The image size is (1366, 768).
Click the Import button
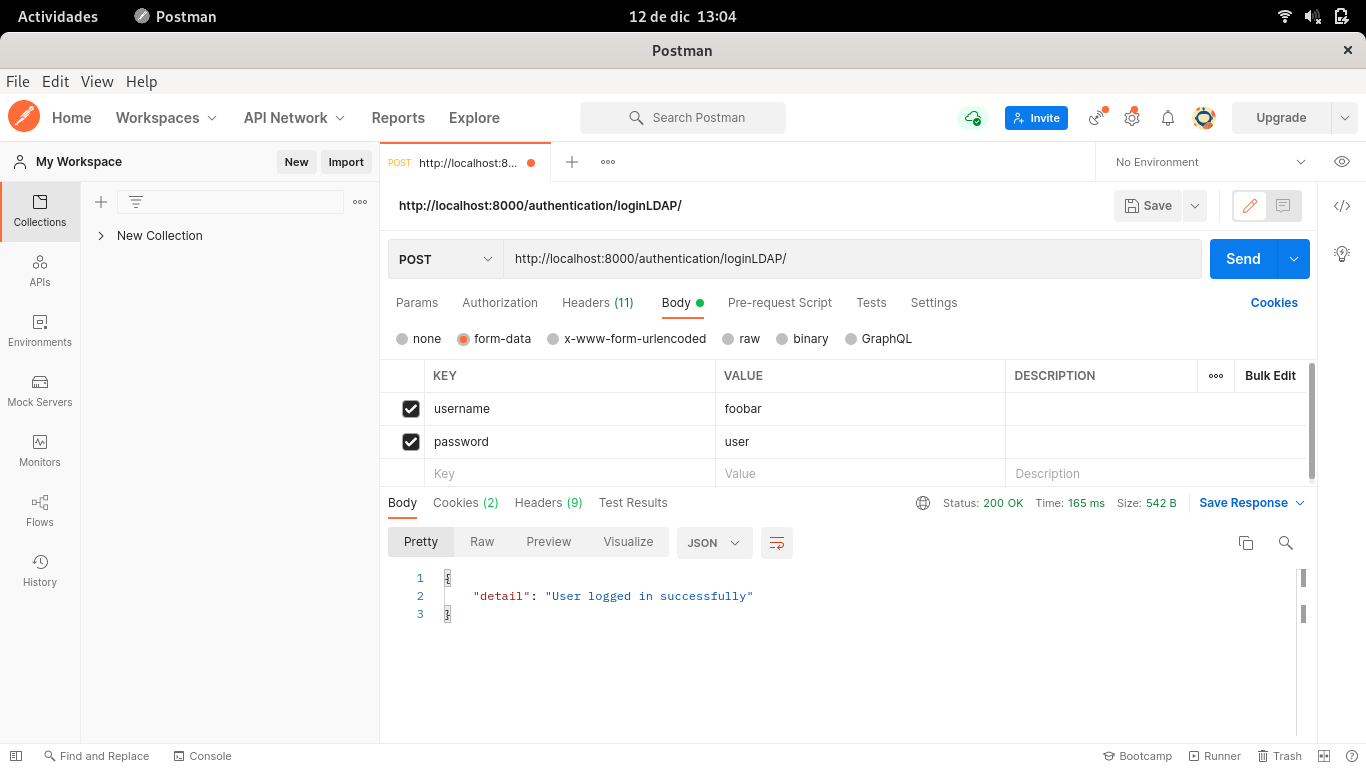346,162
